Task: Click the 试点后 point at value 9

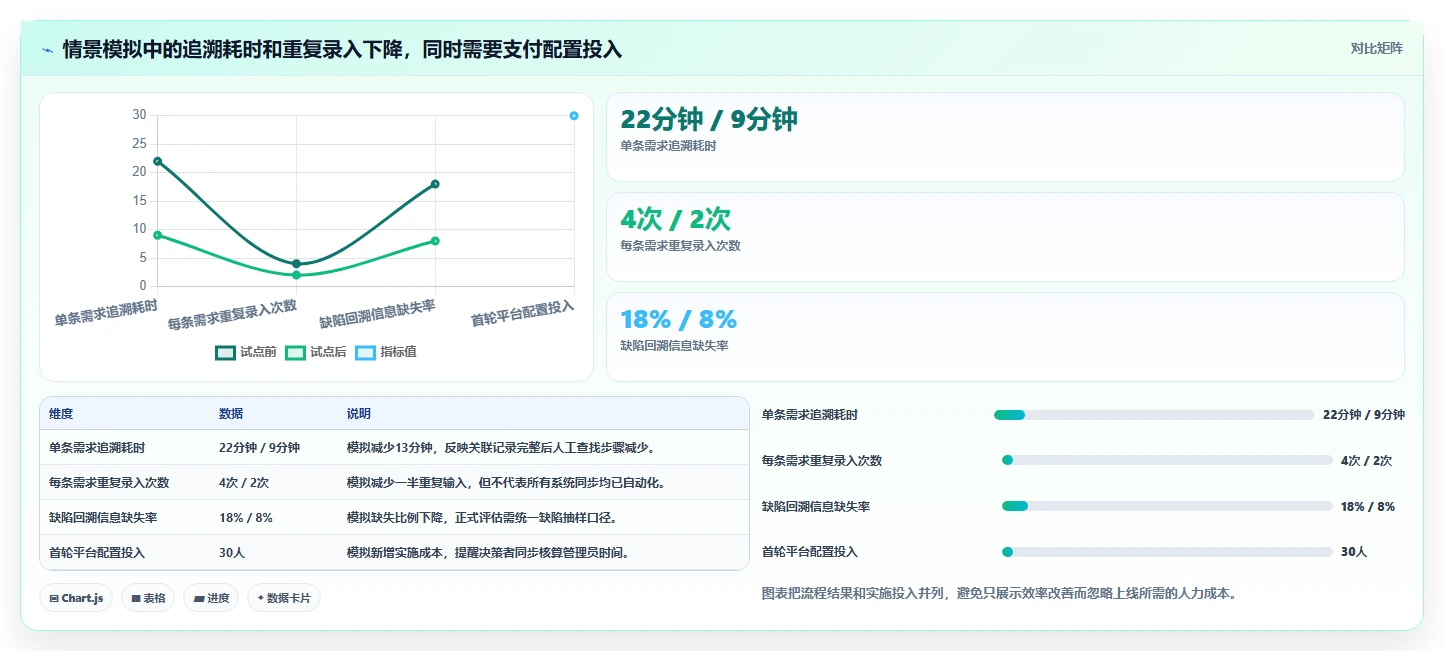Action: 158,235
